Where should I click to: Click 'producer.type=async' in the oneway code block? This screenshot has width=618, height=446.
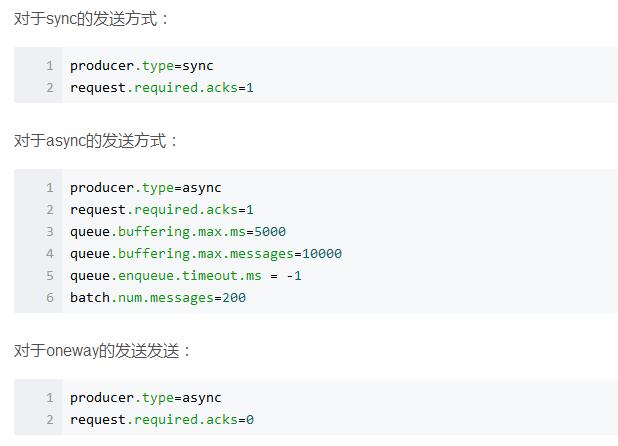point(145,398)
